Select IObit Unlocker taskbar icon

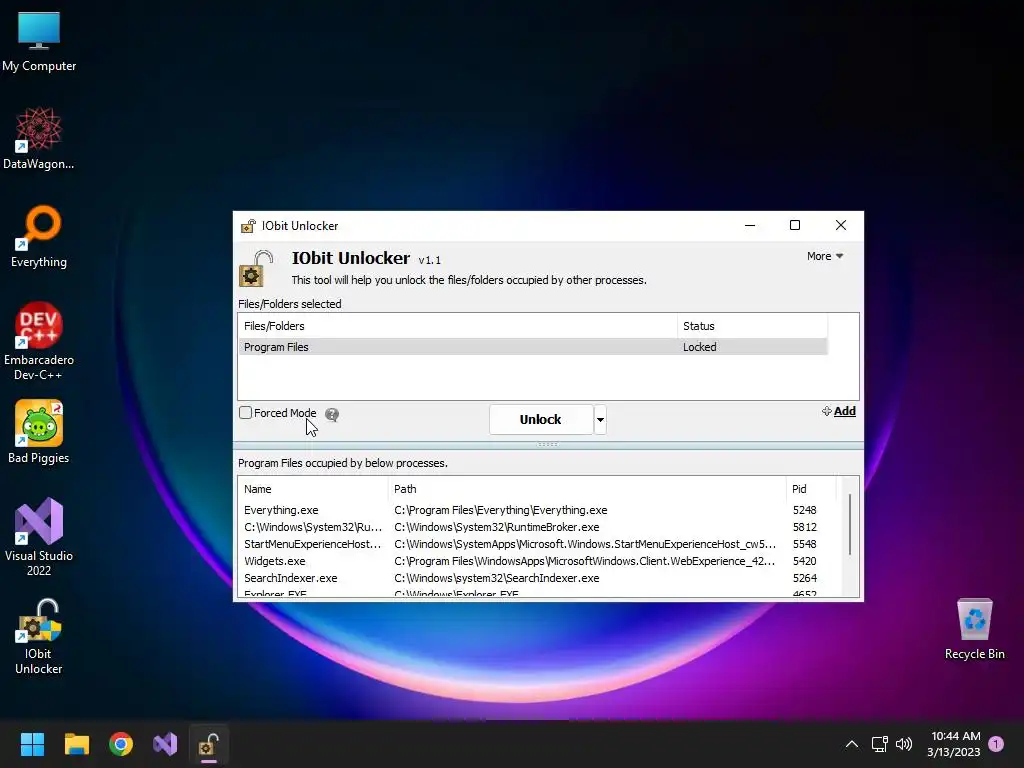(209, 744)
